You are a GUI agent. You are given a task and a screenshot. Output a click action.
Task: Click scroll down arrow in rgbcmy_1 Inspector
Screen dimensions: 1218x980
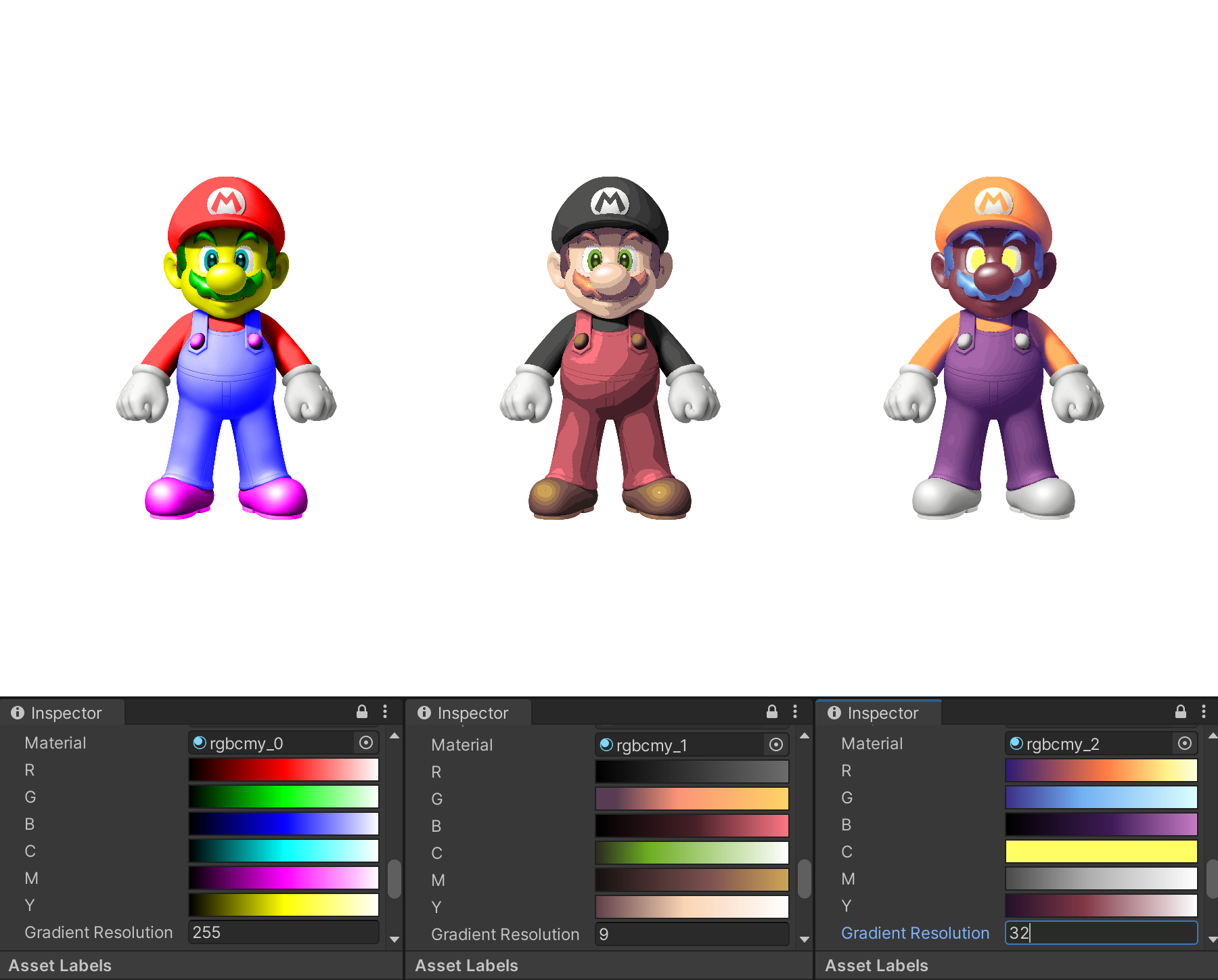[x=805, y=939]
